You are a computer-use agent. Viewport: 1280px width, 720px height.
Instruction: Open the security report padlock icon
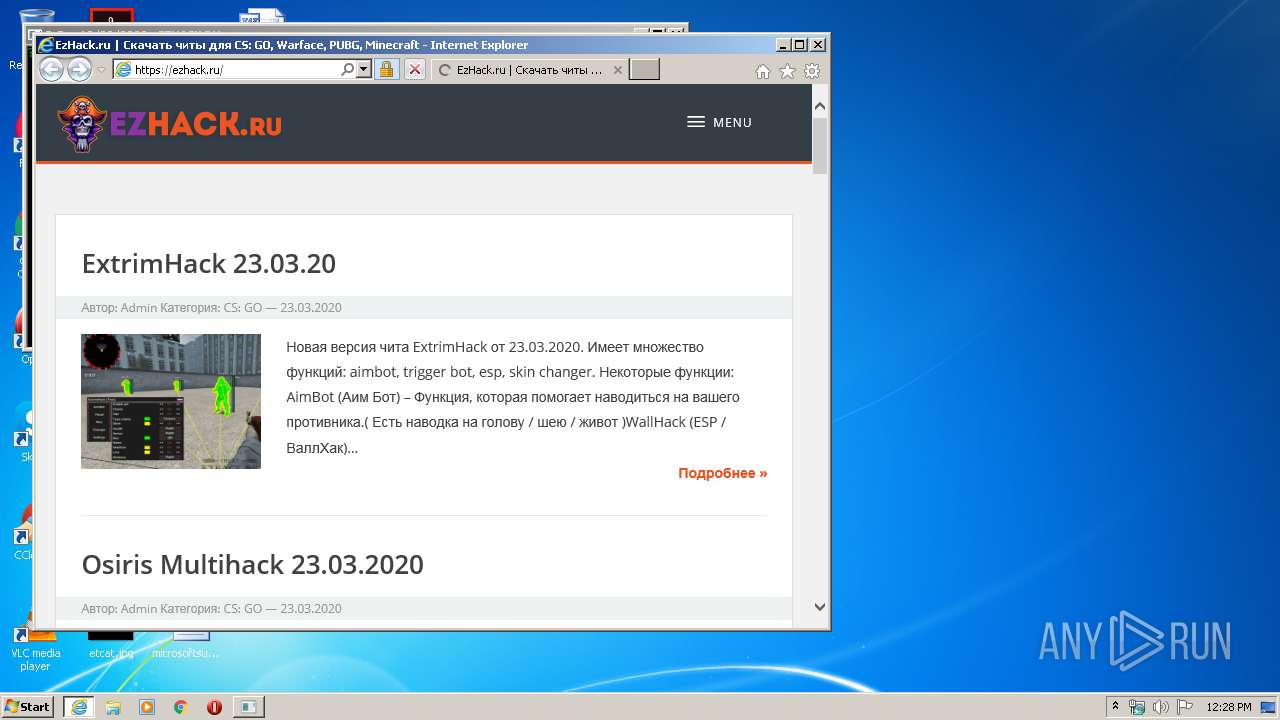[x=387, y=70]
